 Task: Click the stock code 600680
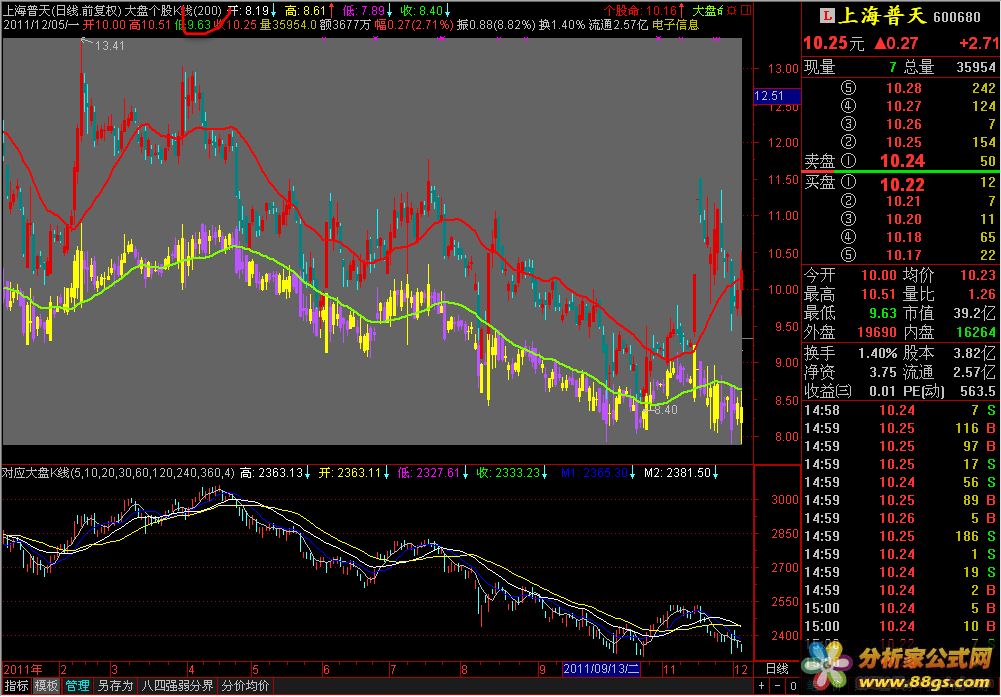[957, 17]
